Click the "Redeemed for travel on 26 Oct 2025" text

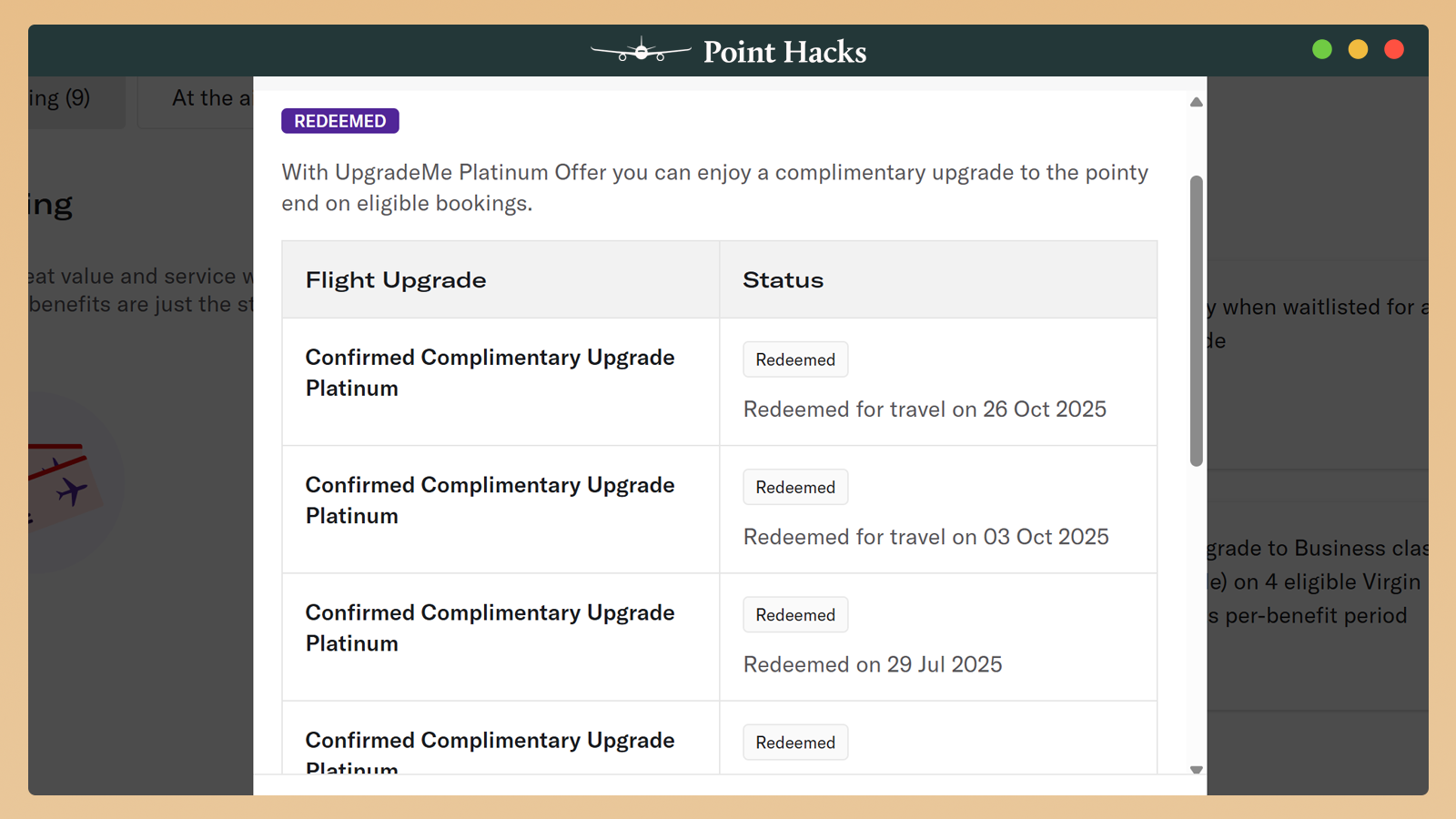click(x=925, y=409)
